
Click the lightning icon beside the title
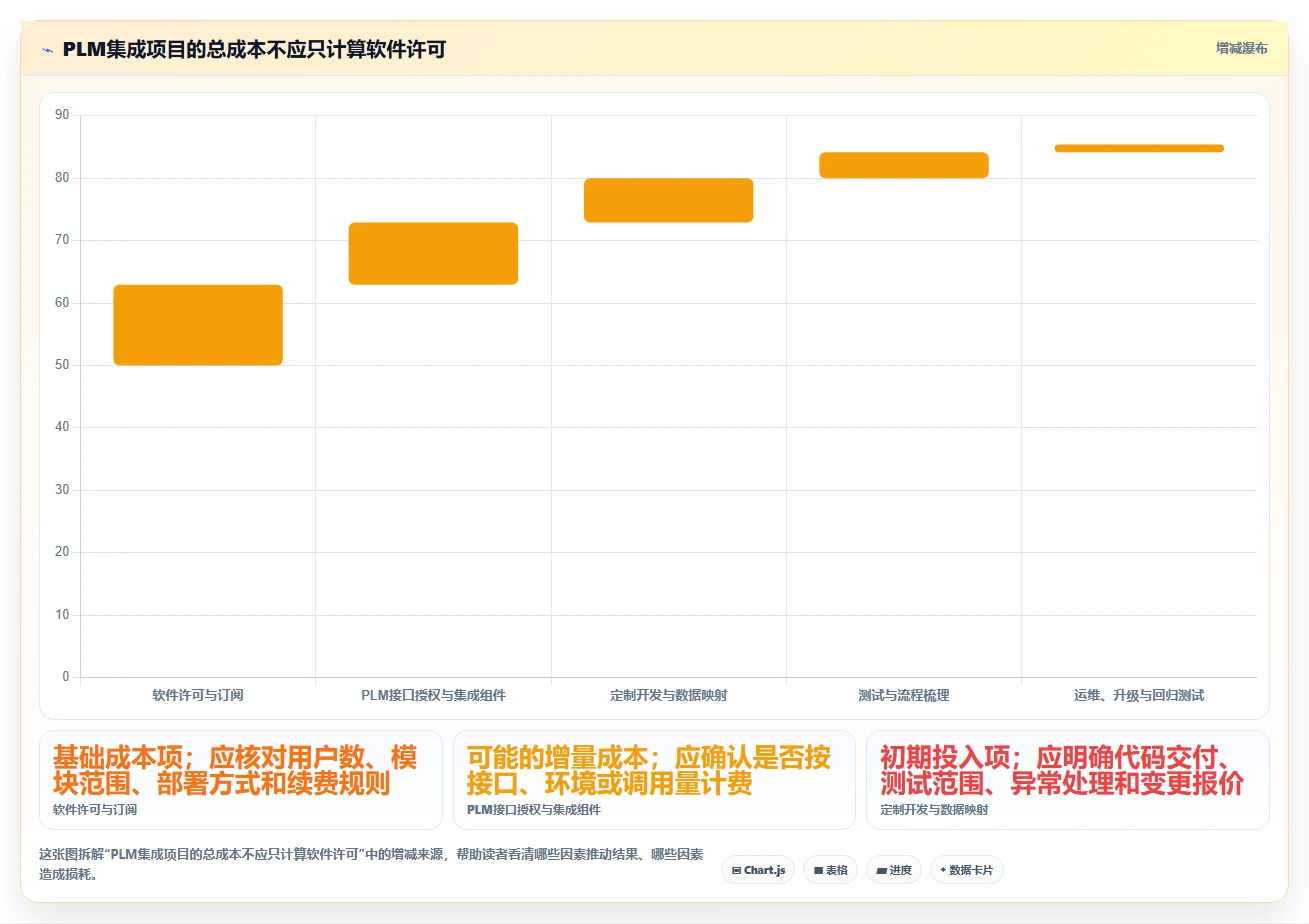[47, 49]
